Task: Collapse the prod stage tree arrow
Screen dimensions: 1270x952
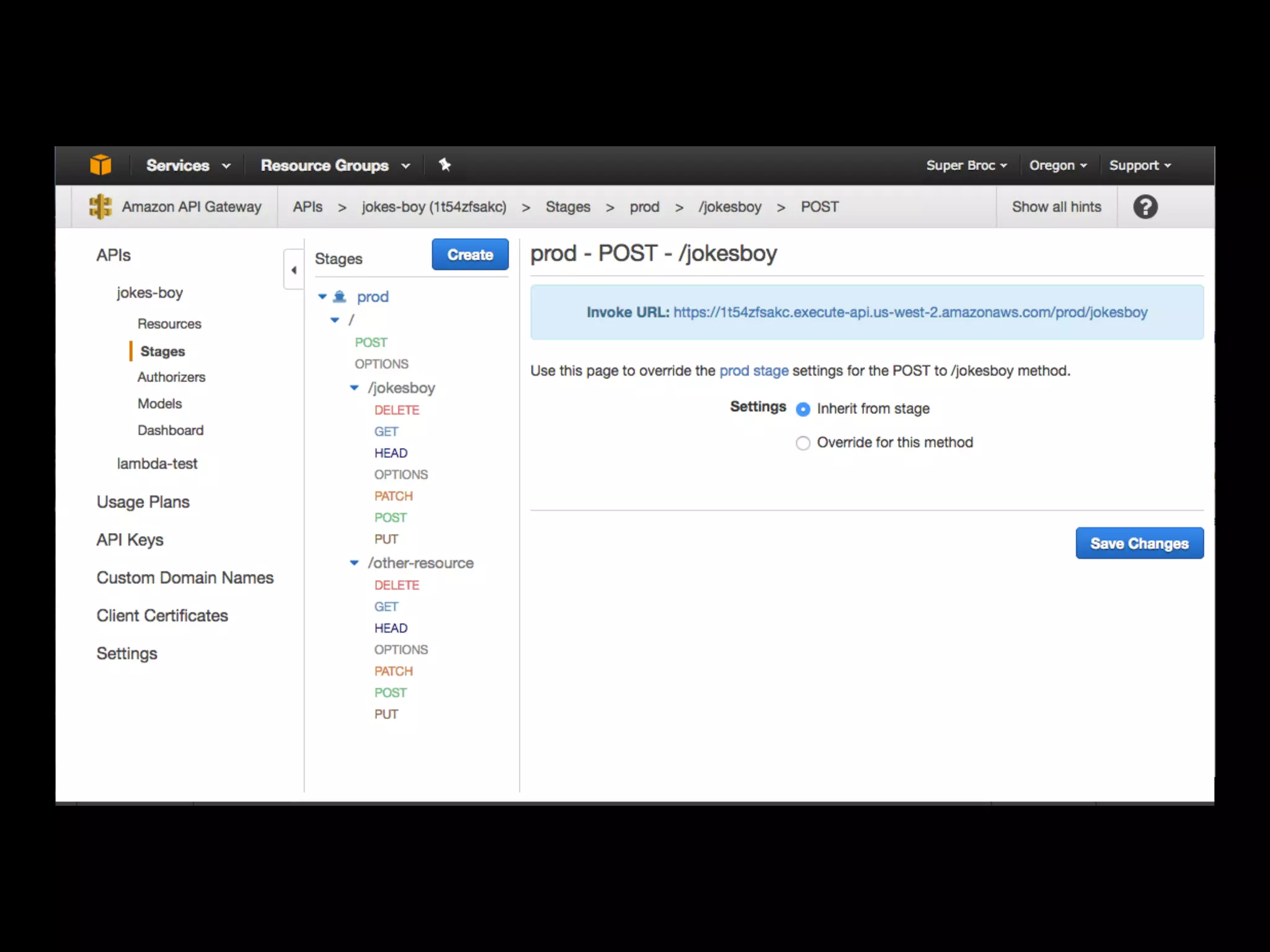Action: coord(322,297)
